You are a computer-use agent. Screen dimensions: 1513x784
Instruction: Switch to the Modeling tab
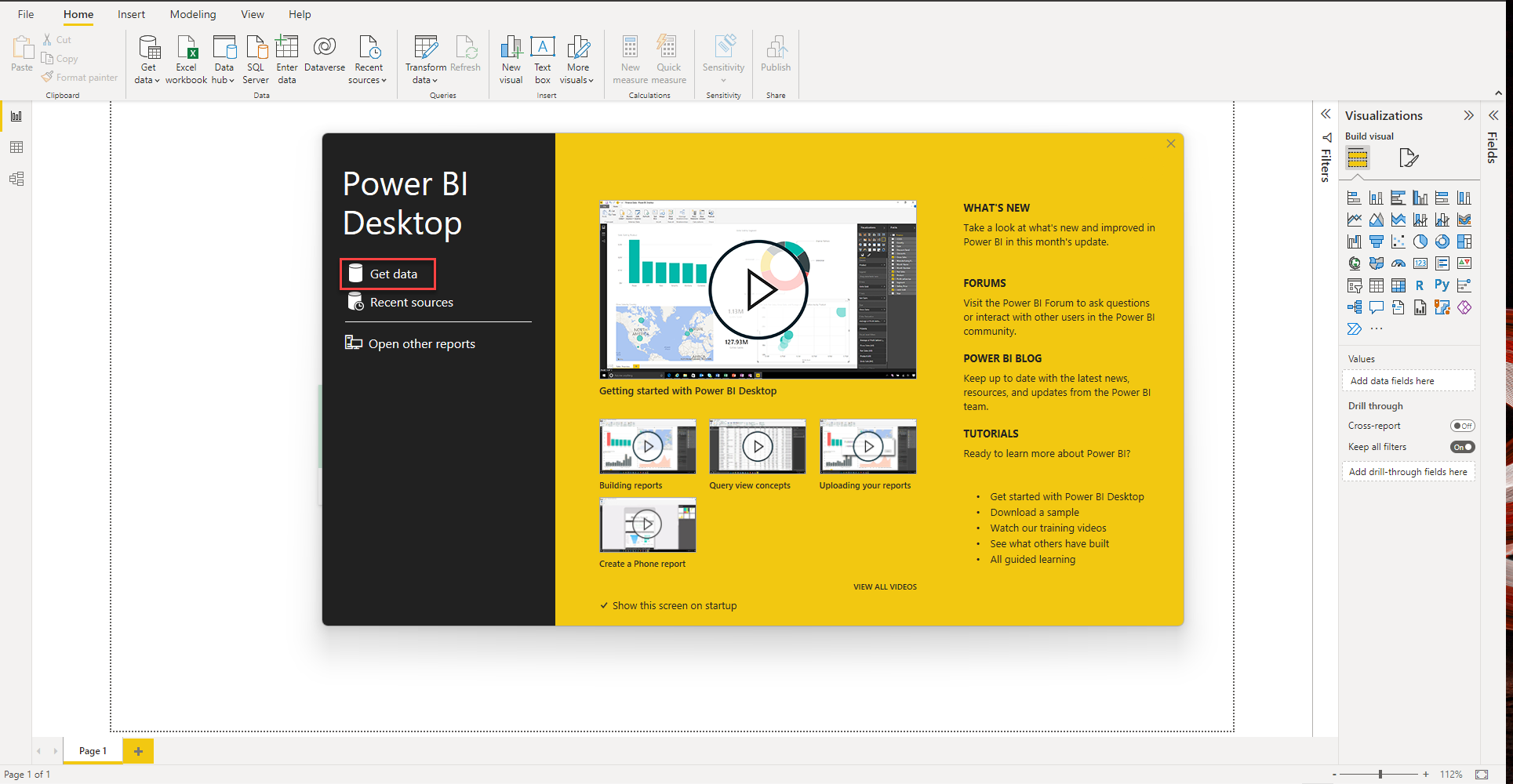pyautogui.click(x=192, y=14)
